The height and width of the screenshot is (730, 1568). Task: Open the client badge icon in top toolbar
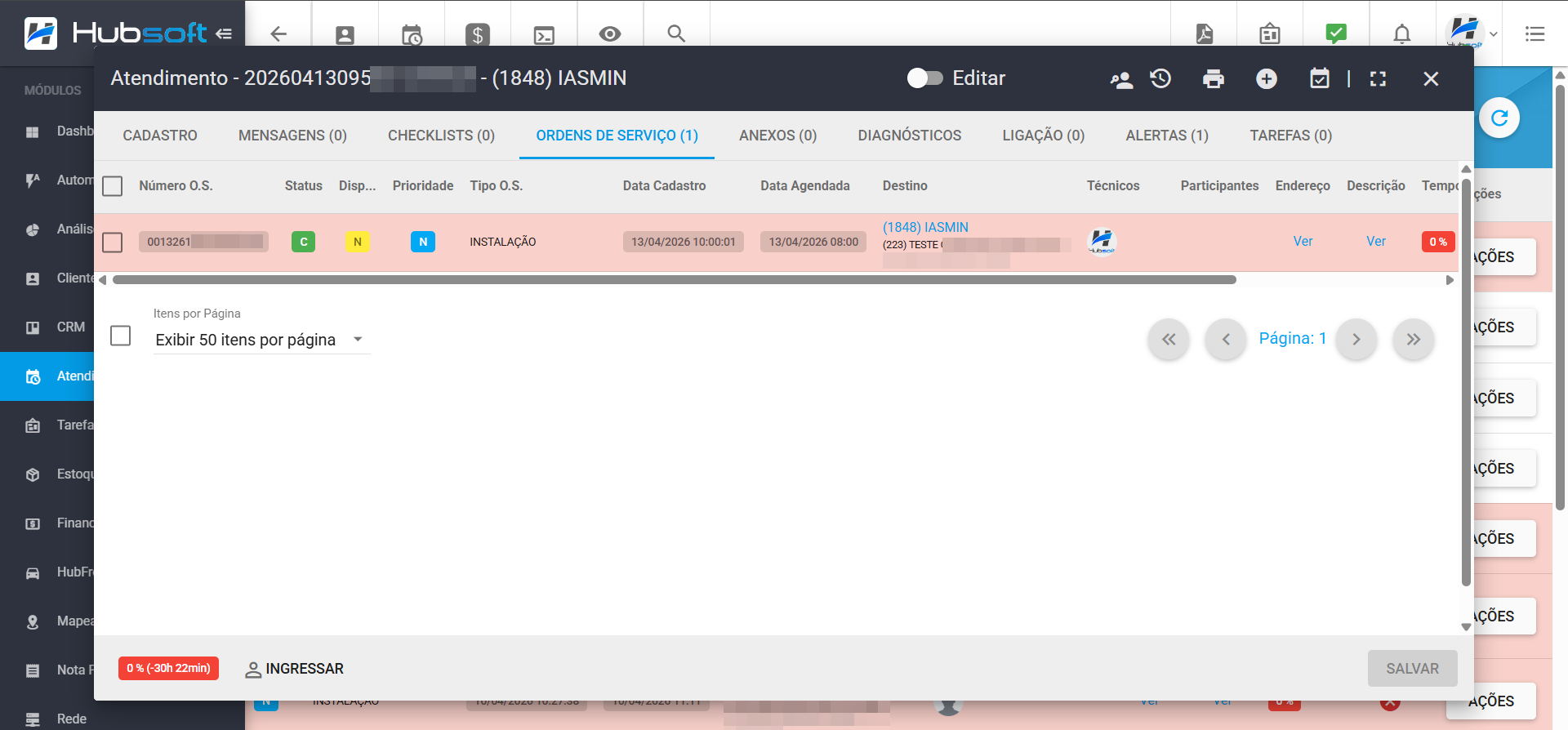tap(345, 34)
